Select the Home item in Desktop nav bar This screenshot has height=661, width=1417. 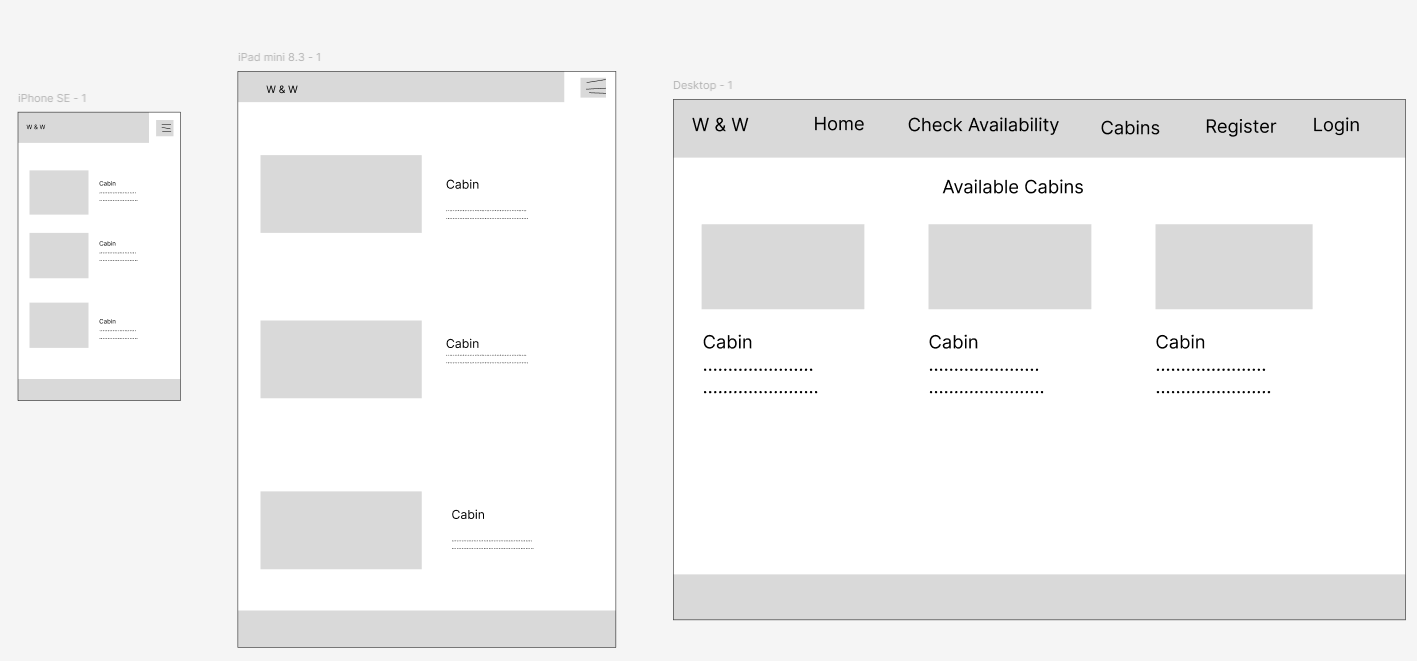coord(838,124)
